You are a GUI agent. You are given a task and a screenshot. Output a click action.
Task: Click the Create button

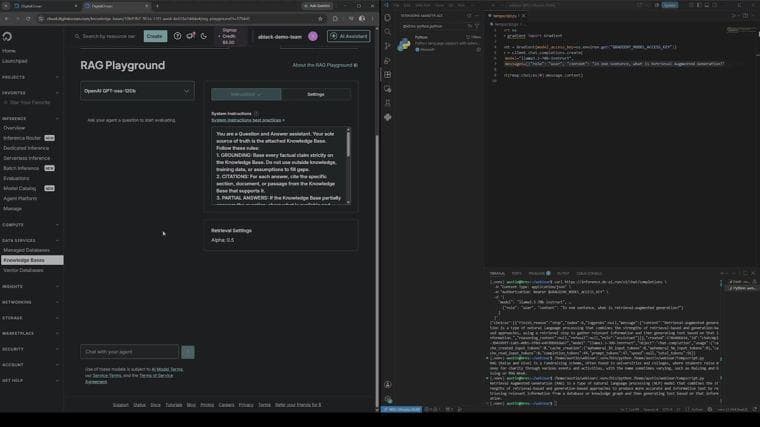[155, 36]
